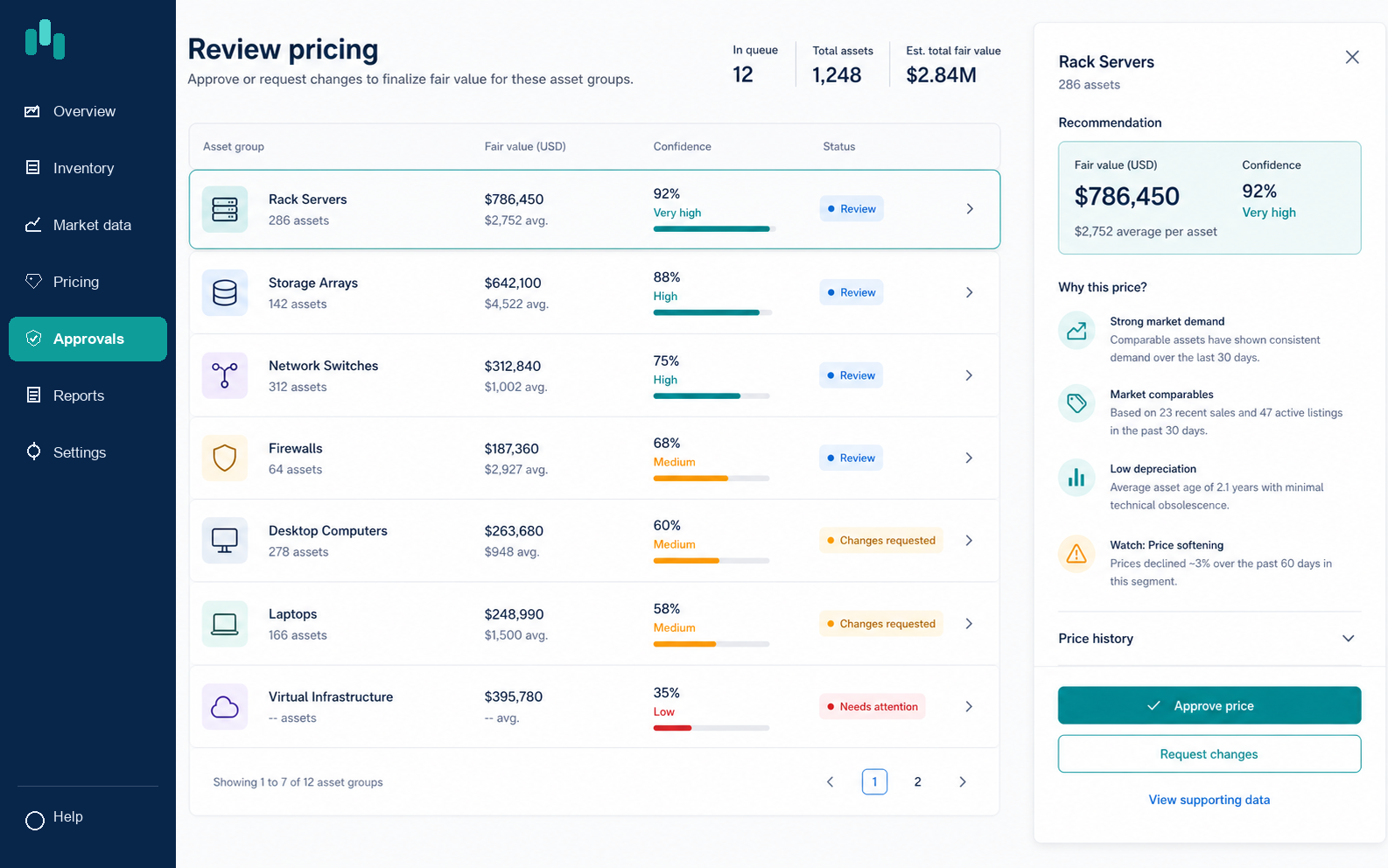Click the Storage Arrays database icon

(x=225, y=292)
